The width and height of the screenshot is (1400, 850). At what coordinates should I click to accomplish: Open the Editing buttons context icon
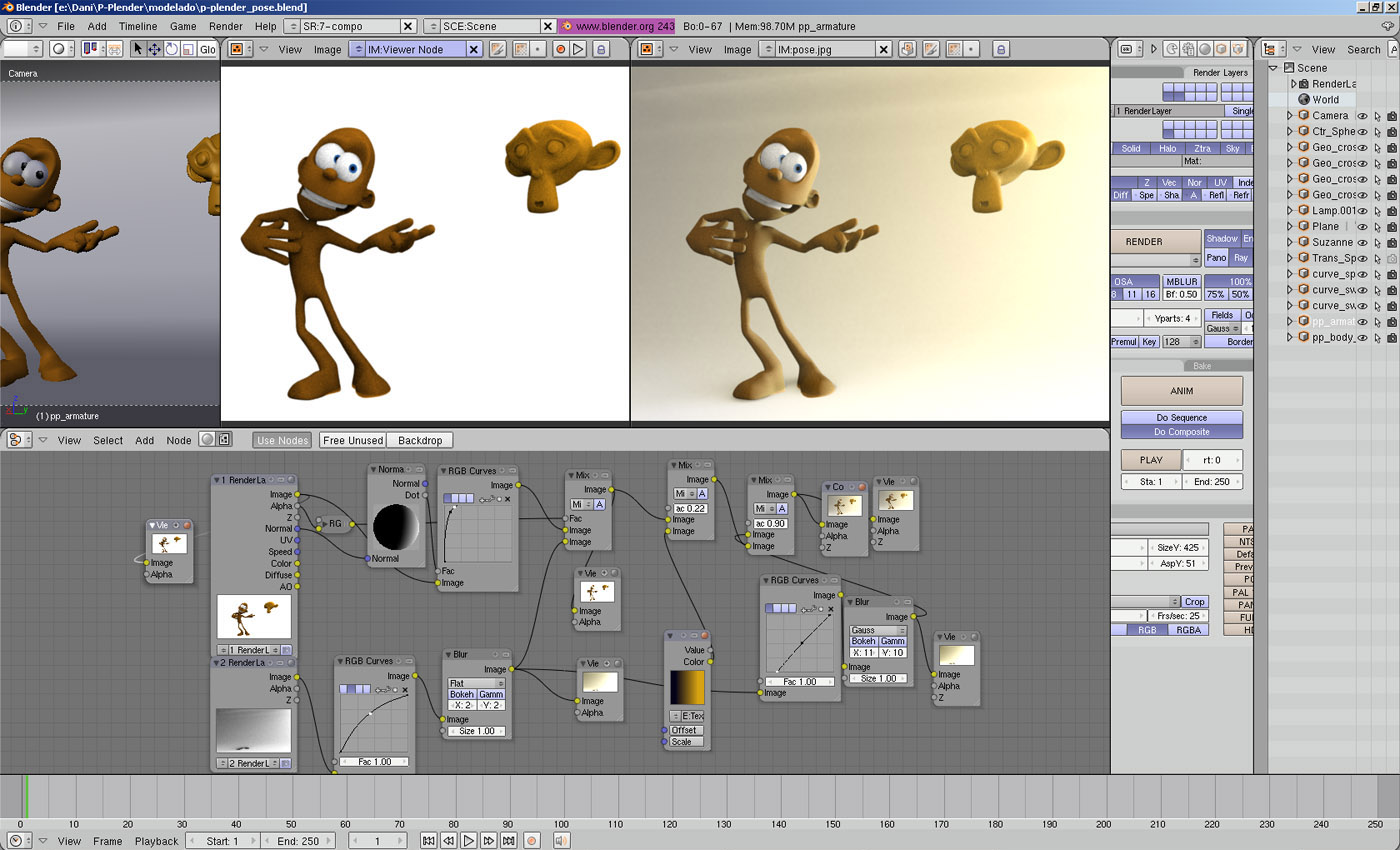coord(1238,48)
